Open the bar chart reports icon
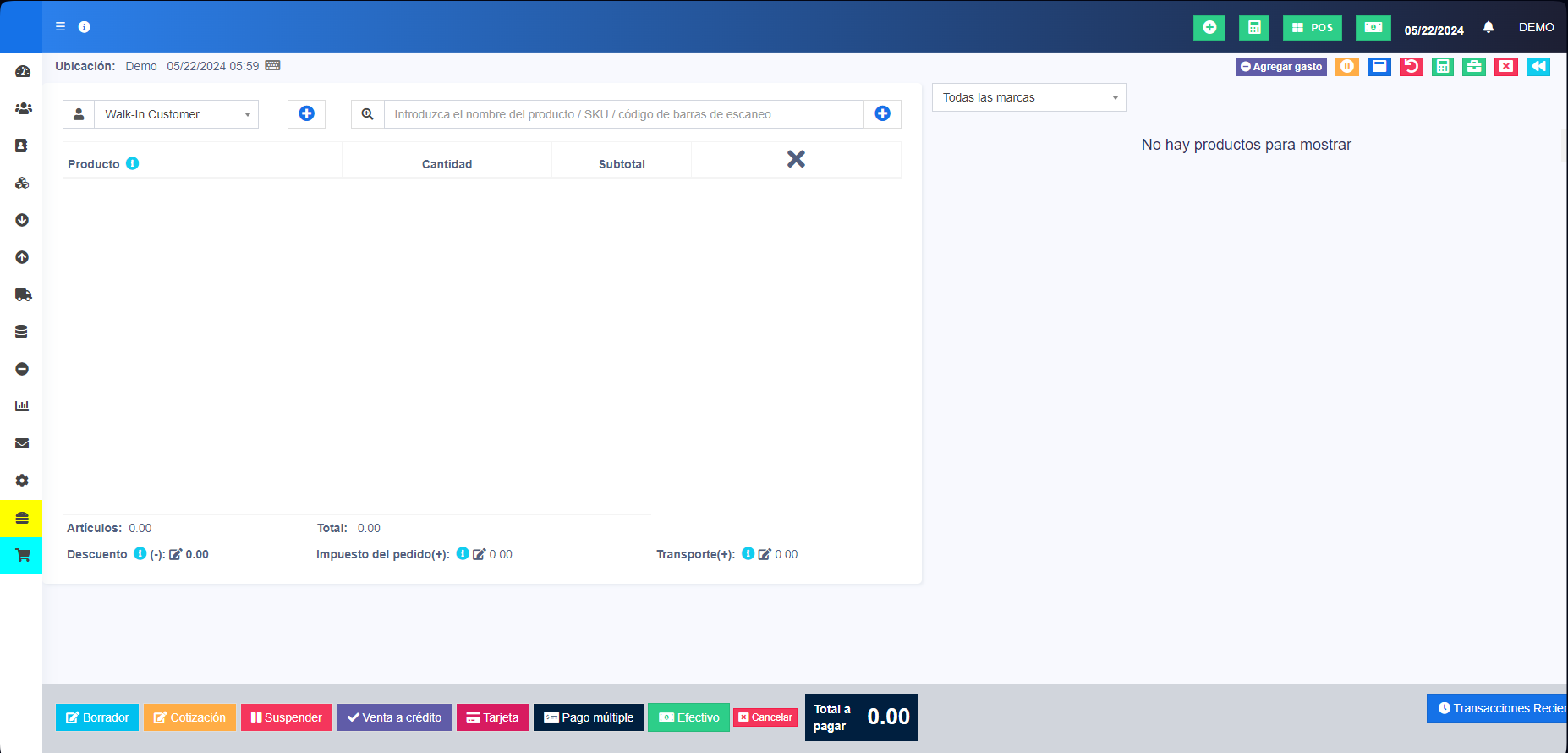The image size is (1568, 753). (x=22, y=406)
